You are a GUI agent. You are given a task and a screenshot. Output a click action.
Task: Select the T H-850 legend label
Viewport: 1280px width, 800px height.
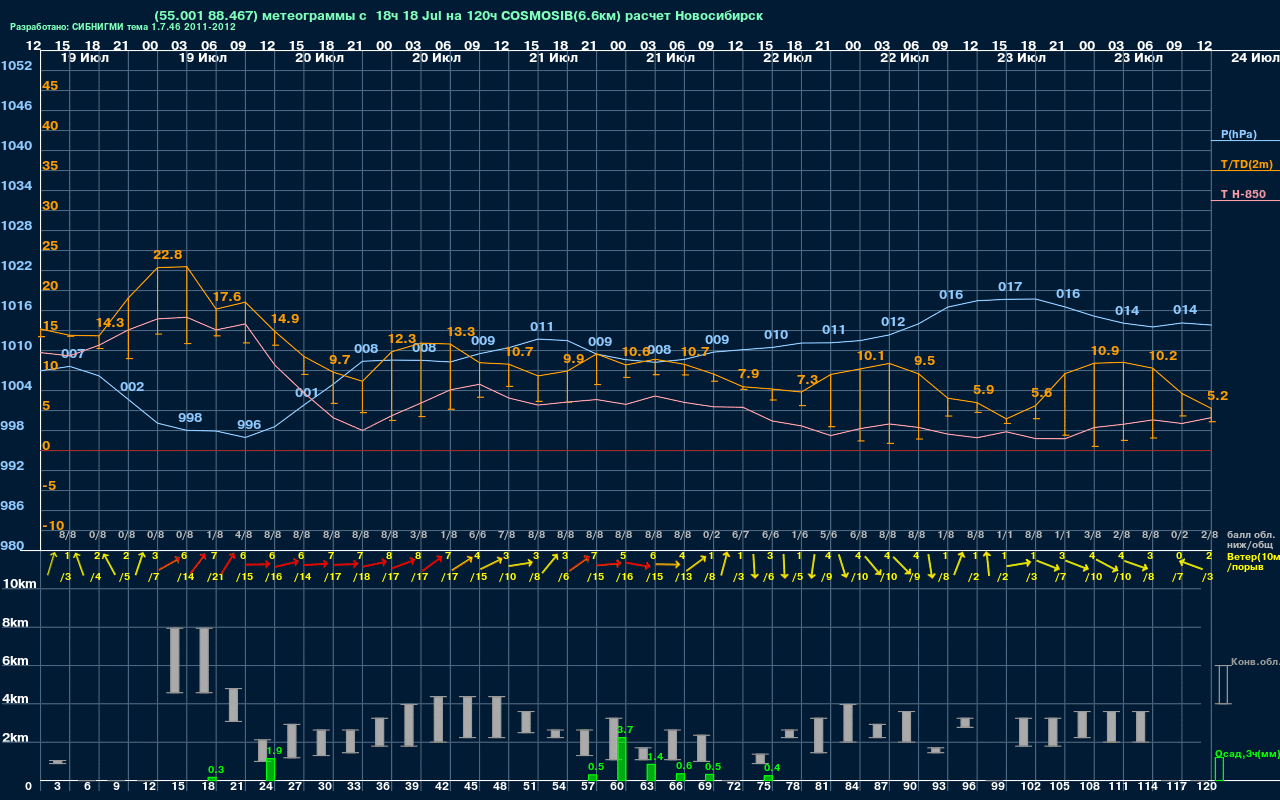tap(1242, 194)
